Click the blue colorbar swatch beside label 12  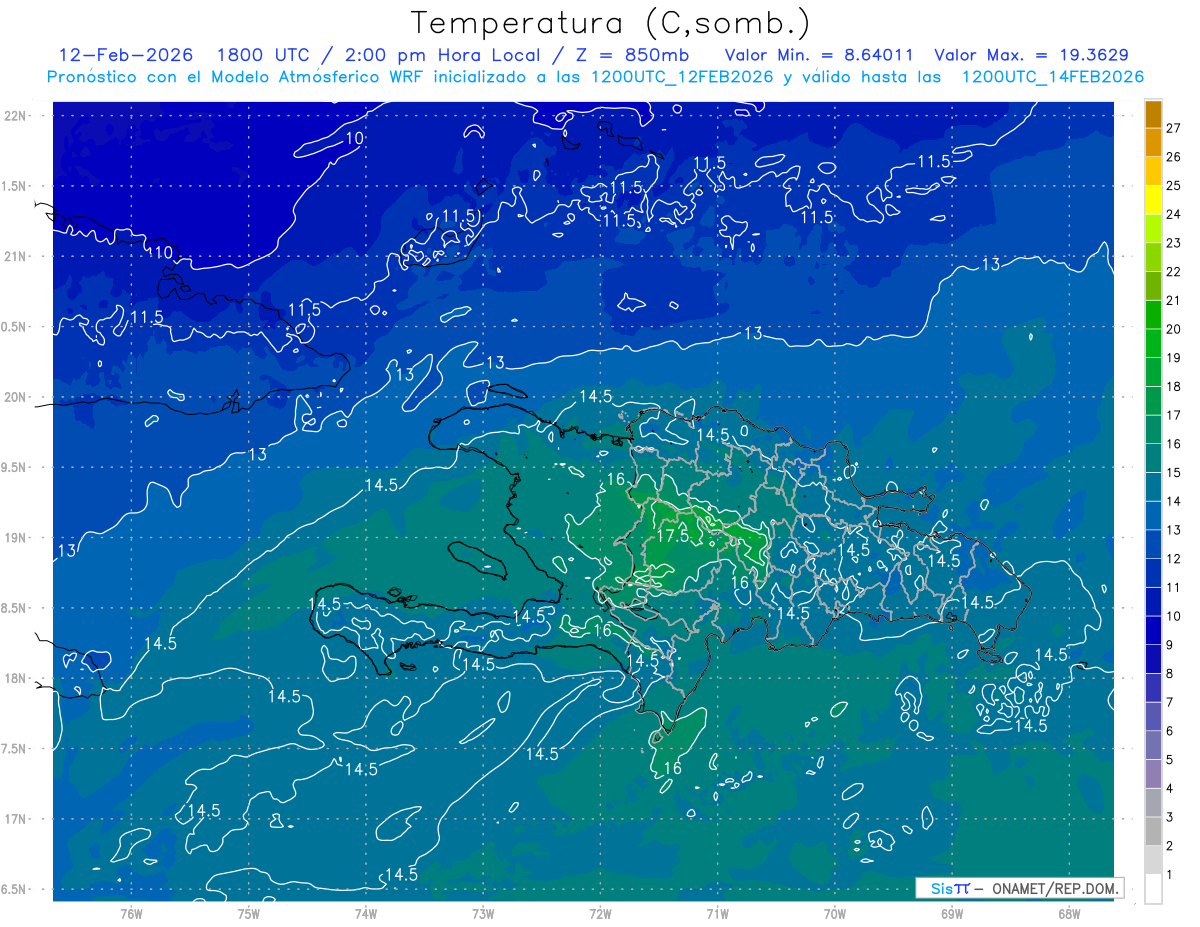tap(1153, 545)
